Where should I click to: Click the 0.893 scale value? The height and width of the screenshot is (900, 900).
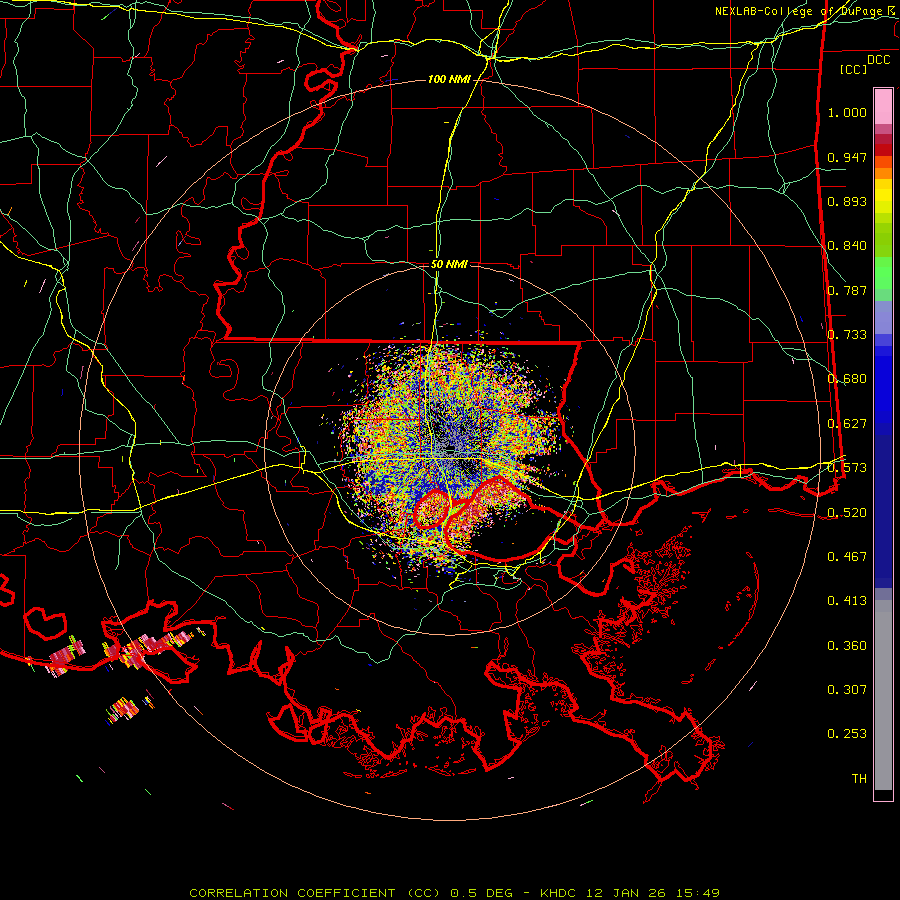click(847, 201)
